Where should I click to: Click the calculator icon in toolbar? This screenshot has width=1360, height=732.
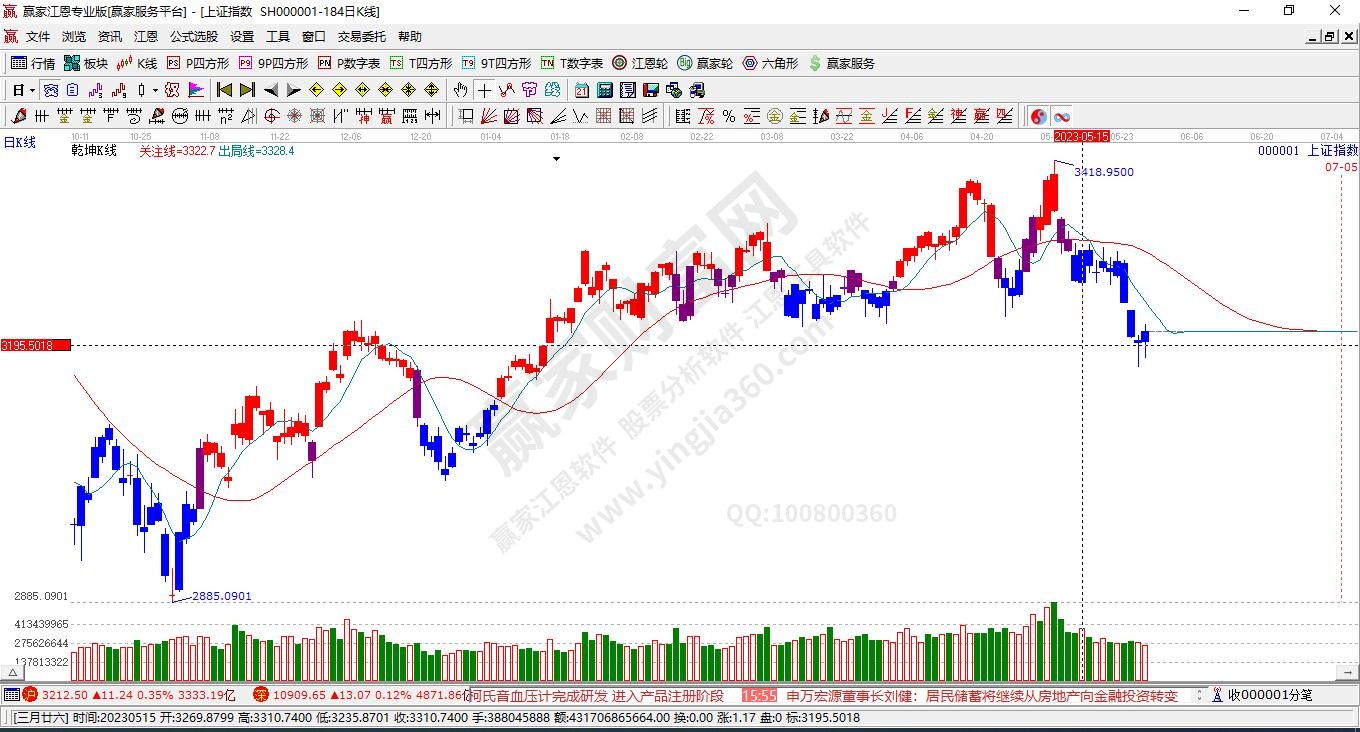pos(604,90)
